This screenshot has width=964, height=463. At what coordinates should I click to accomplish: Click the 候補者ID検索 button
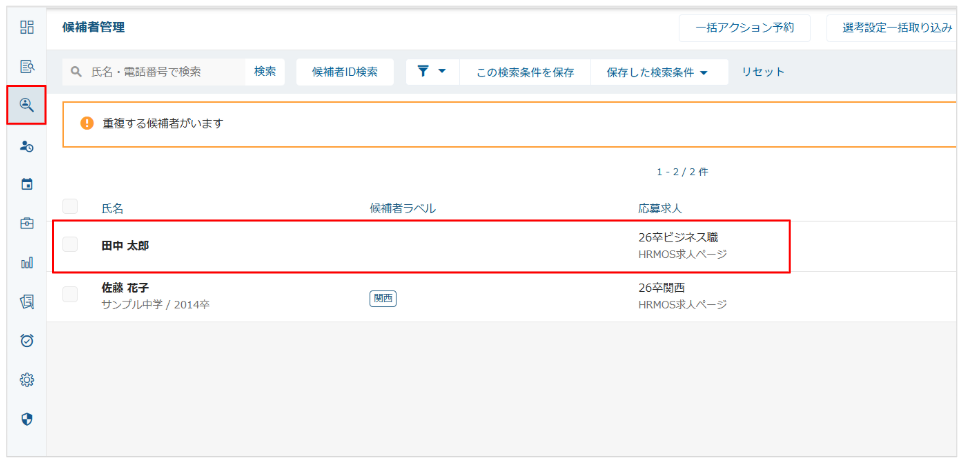(344, 72)
